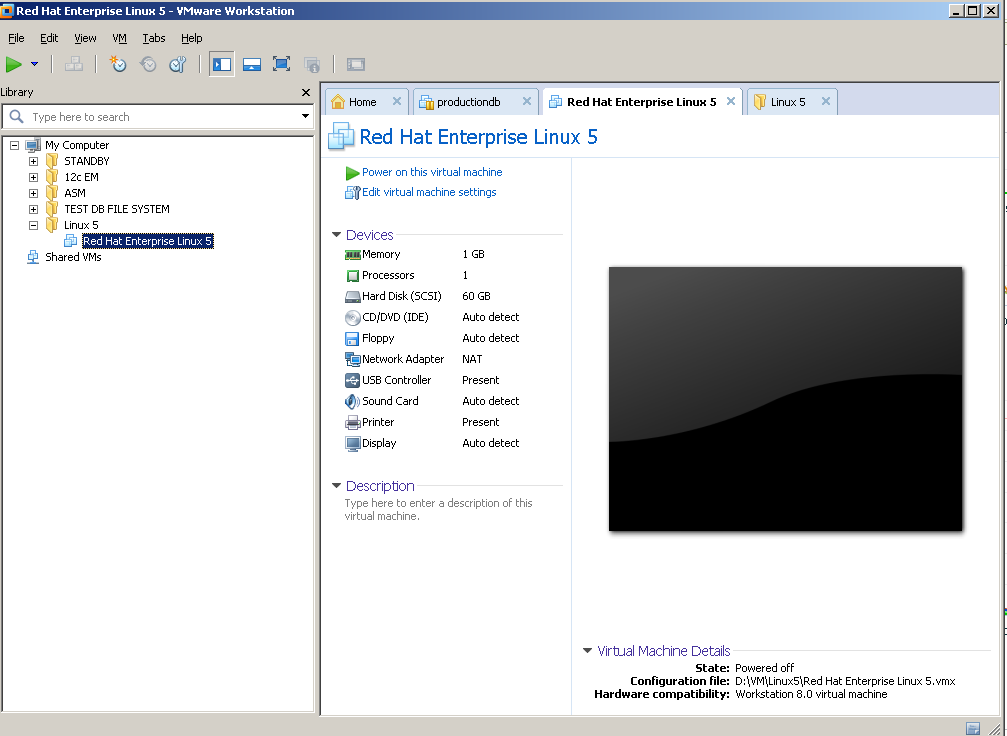Screen dimensions: 1007x736
Task: Collapse the Virtual Machine Details section
Action: (587, 651)
